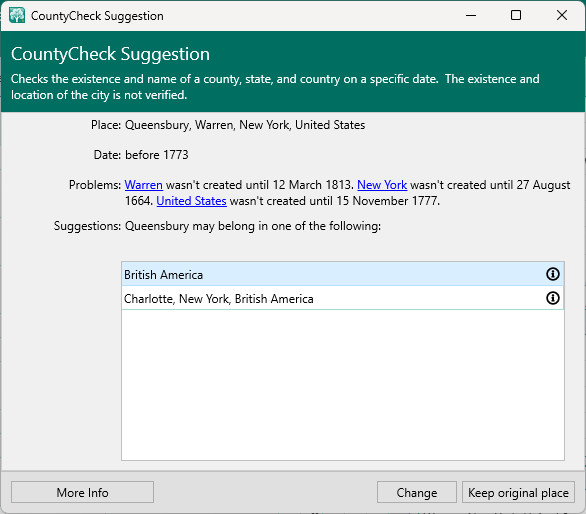Image resolution: width=586 pixels, height=514 pixels.
Task: Select the British America suggestion row
Action: [x=342, y=274]
